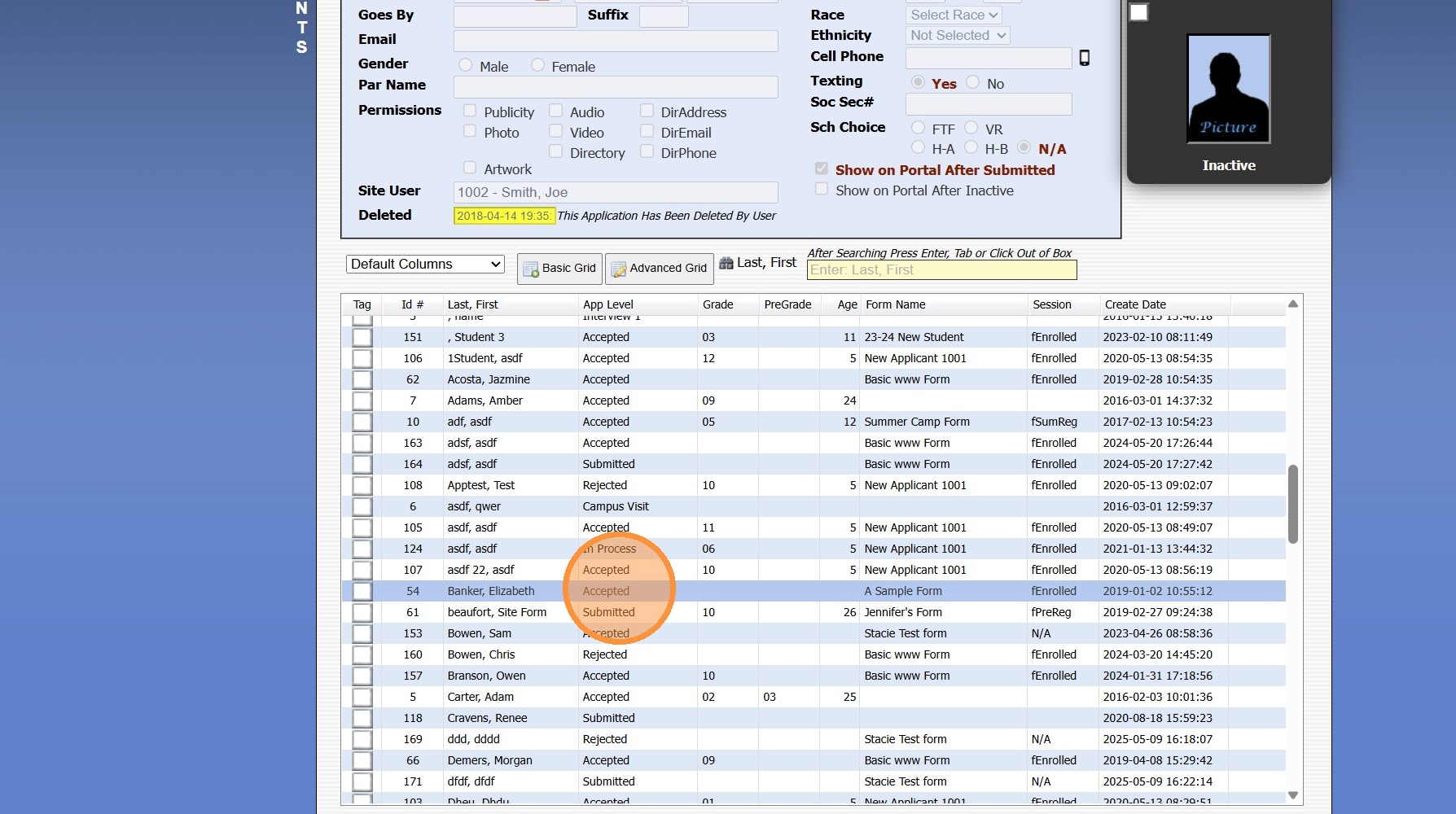Tick the white checkbox above the picture
This screenshot has width=1456, height=814.
pyautogui.click(x=1138, y=13)
